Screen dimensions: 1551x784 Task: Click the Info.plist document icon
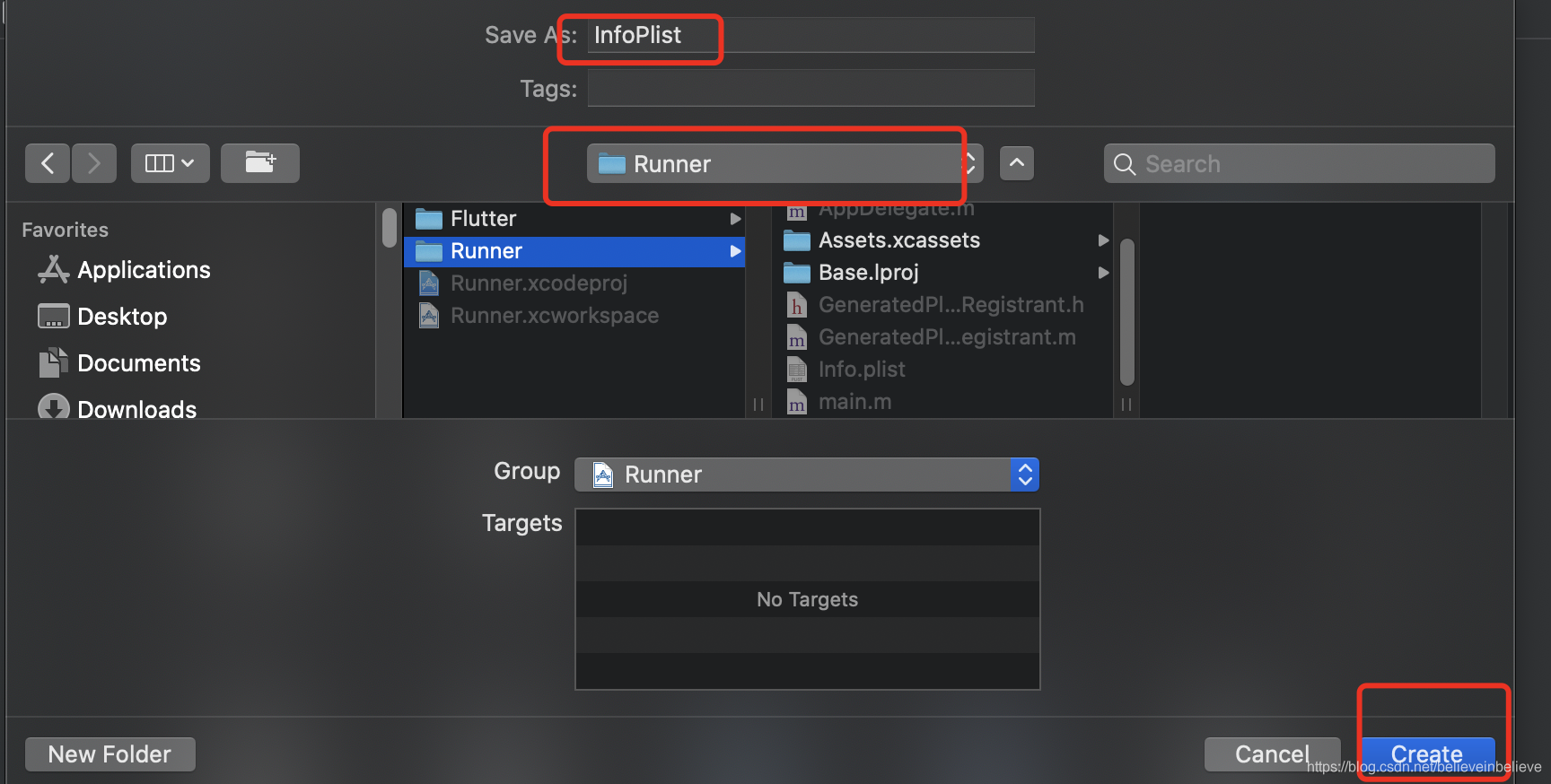point(797,370)
